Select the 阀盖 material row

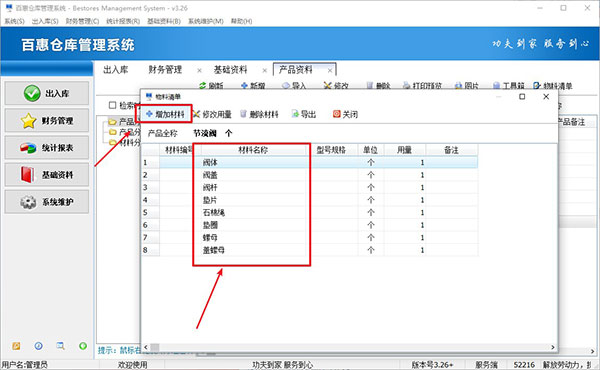(x=310, y=175)
